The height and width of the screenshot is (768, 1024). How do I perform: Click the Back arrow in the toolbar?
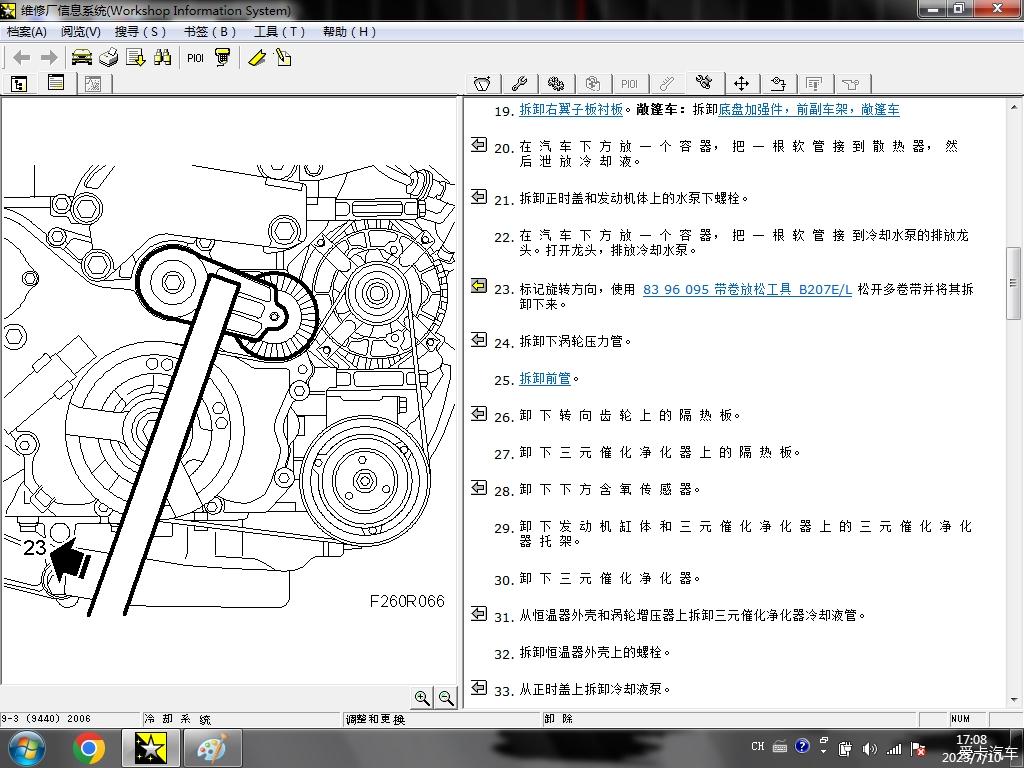coord(22,57)
